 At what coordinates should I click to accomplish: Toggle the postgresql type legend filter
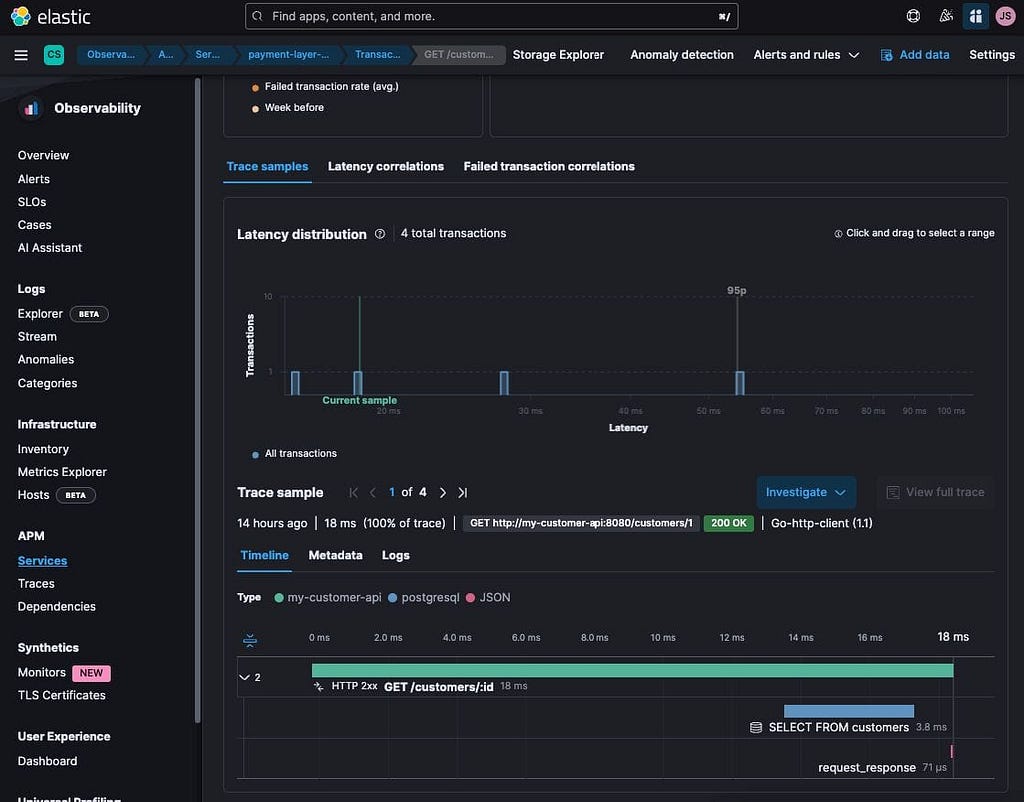(x=423, y=598)
